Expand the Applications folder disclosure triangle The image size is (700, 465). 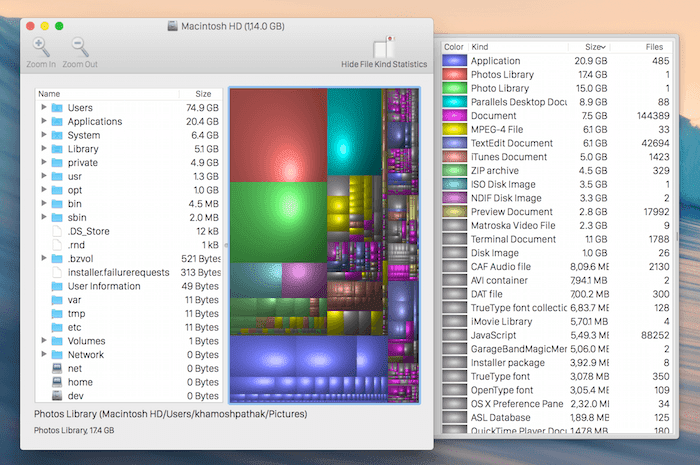click(x=44, y=121)
